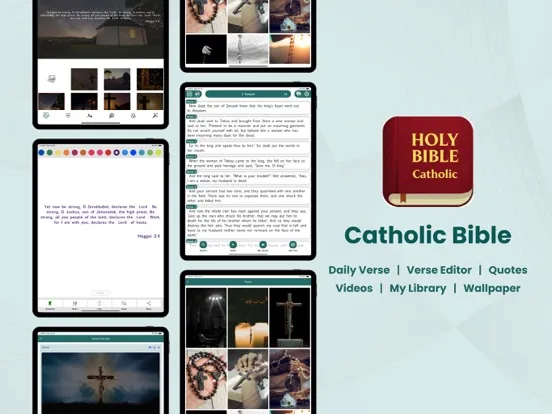Screen dimensions: 552x414
Task: Tap the third round button in reader bottom bar
Action: (263, 245)
